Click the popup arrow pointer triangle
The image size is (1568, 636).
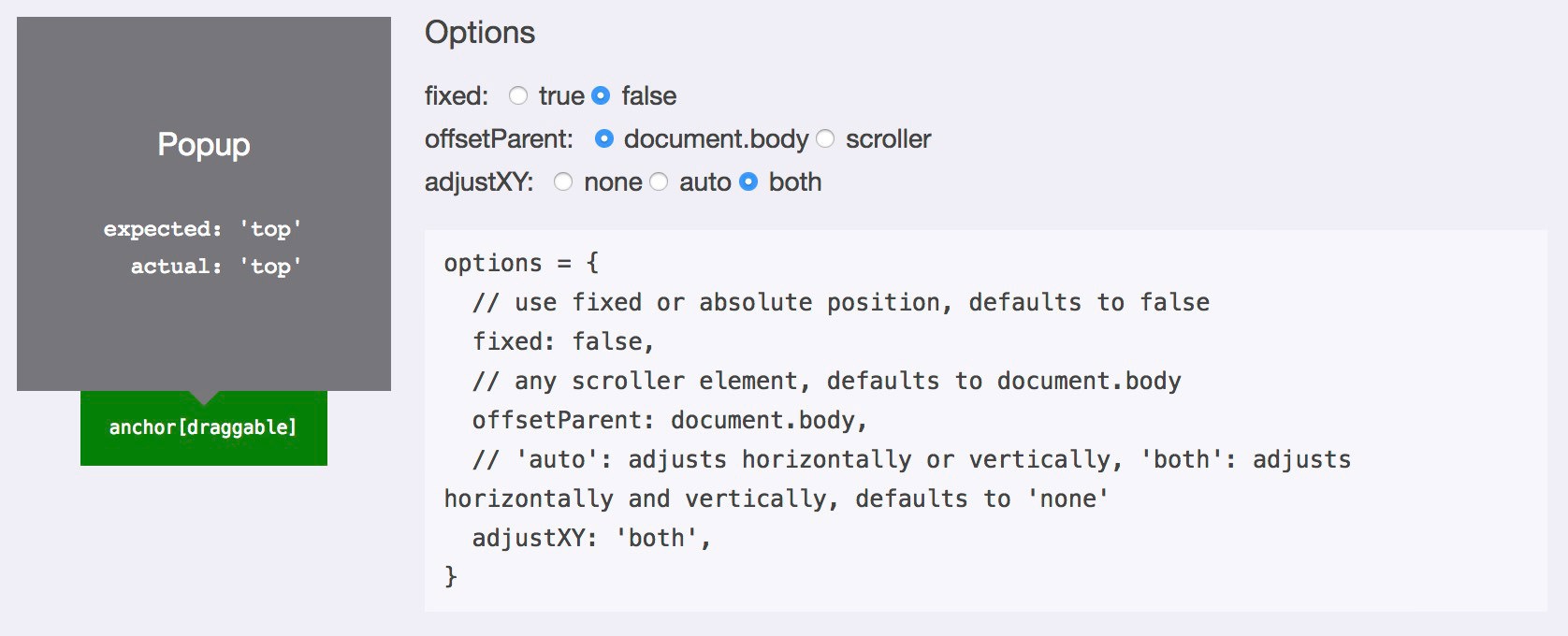(204, 397)
